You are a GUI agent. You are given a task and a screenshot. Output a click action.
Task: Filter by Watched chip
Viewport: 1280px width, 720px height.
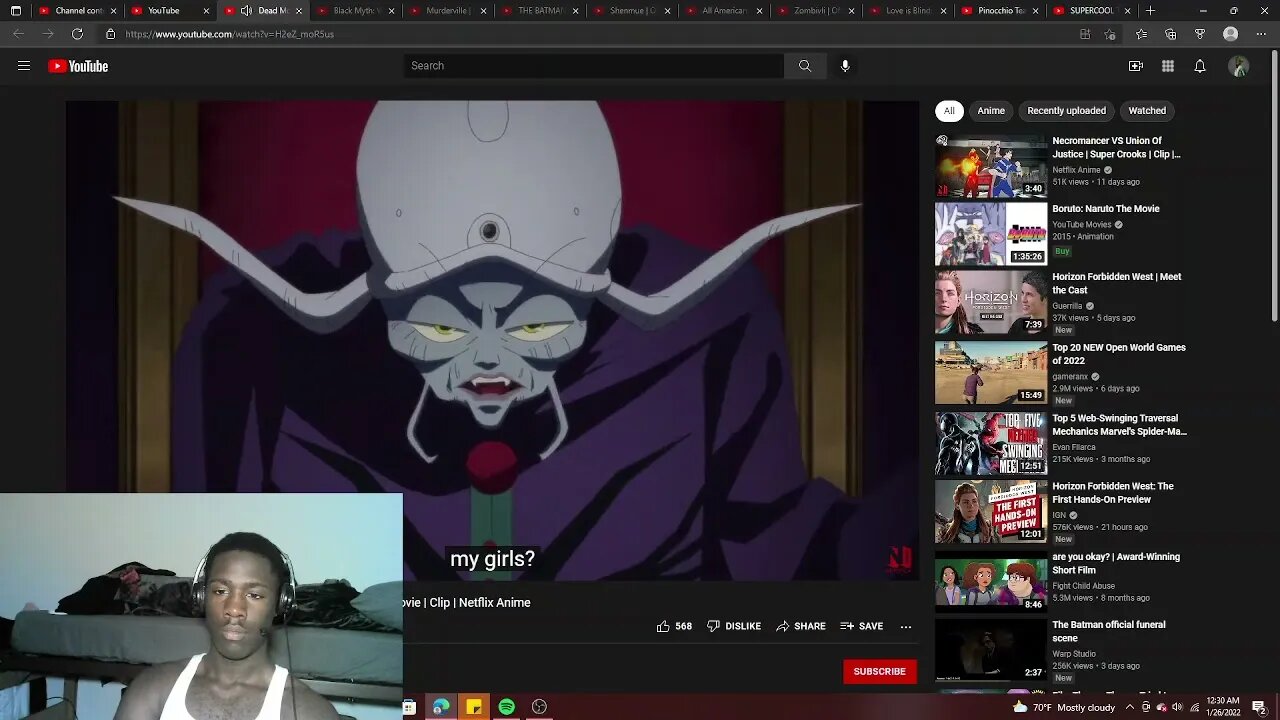[1147, 111]
